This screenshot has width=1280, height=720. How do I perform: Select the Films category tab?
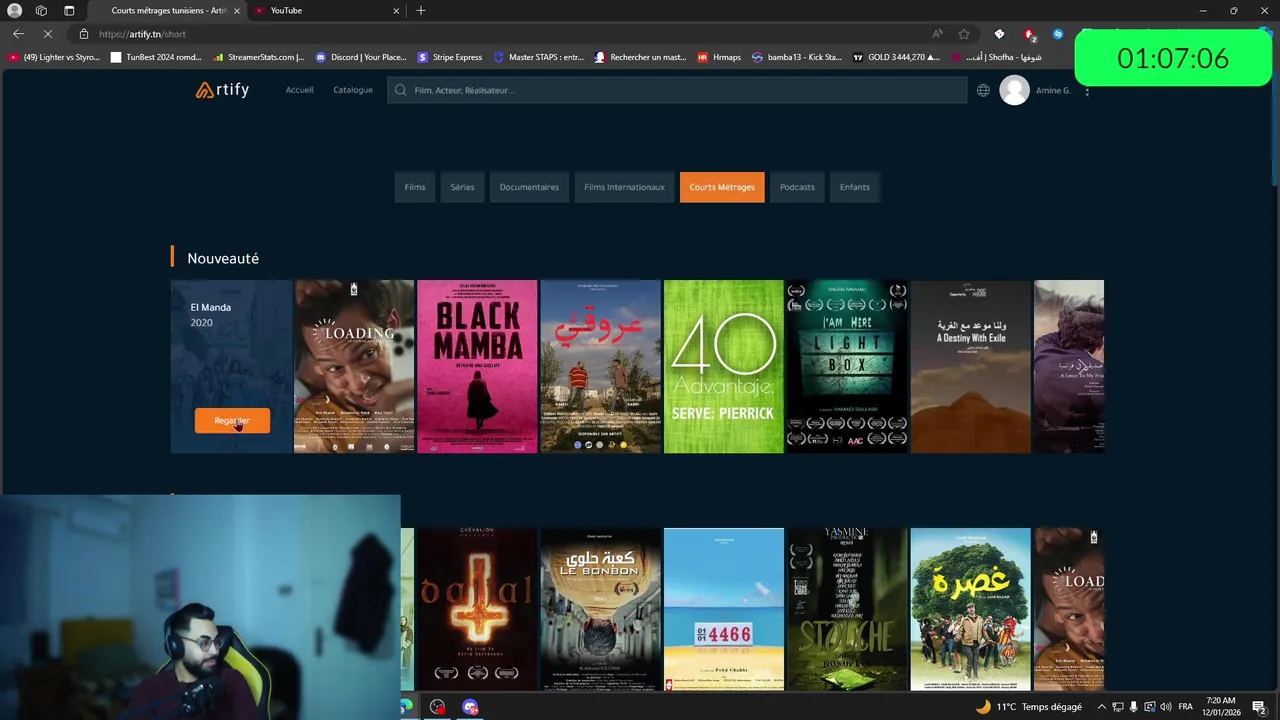[415, 187]
